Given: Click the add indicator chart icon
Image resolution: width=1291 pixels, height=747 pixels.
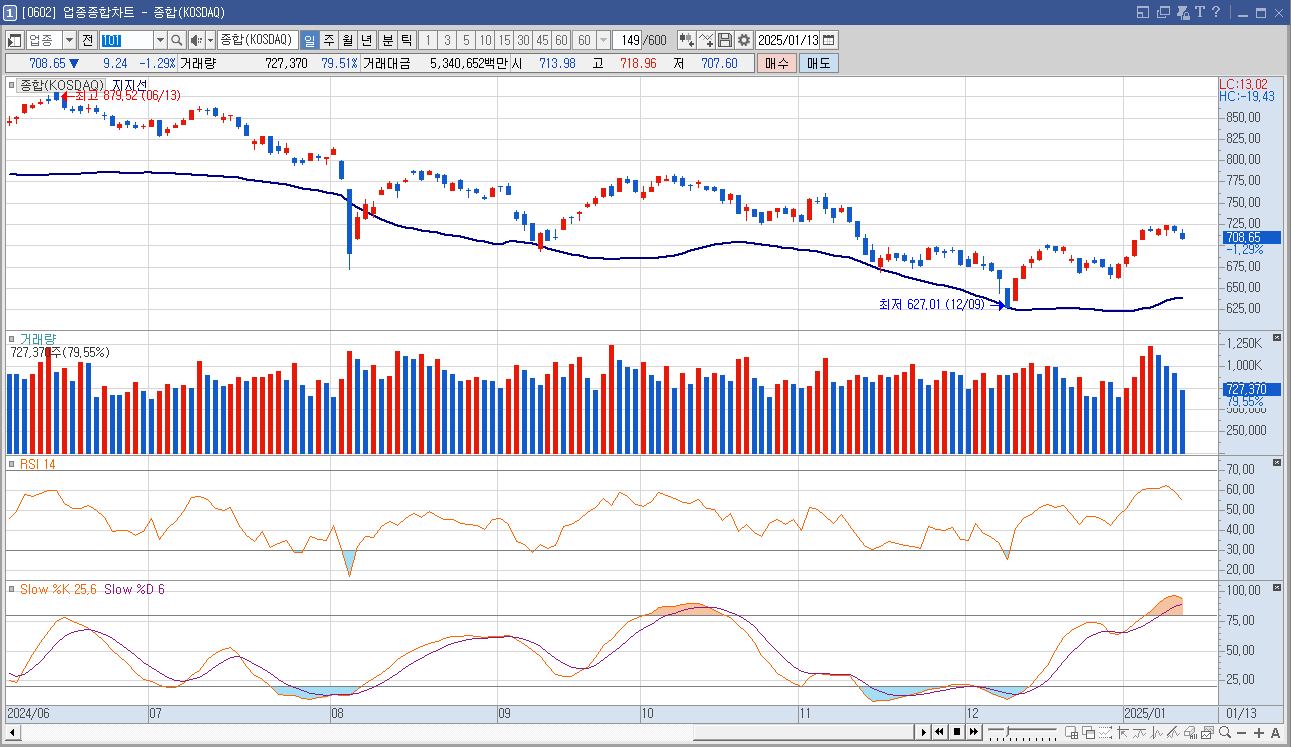Looking at the screenshot, I should pos(706,40).
